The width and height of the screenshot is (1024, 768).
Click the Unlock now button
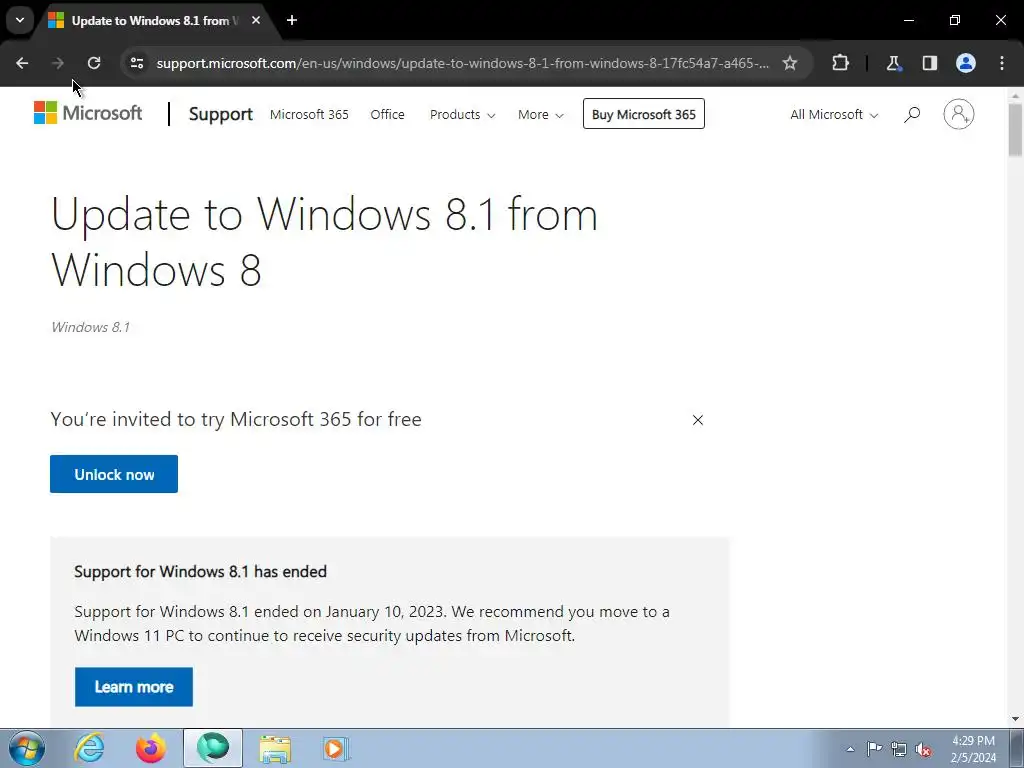[x=114, y=474]
